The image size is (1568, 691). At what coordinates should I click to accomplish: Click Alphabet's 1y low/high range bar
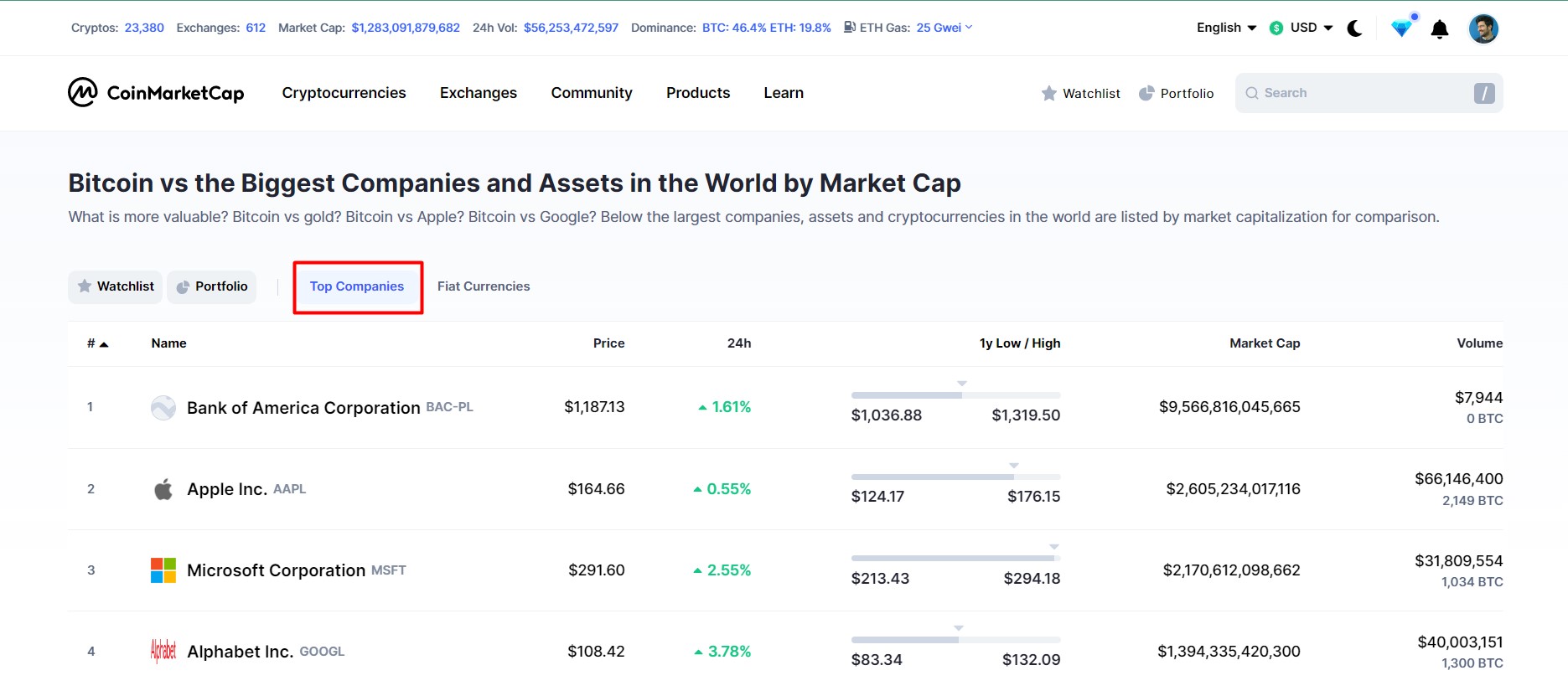(956, 639)
